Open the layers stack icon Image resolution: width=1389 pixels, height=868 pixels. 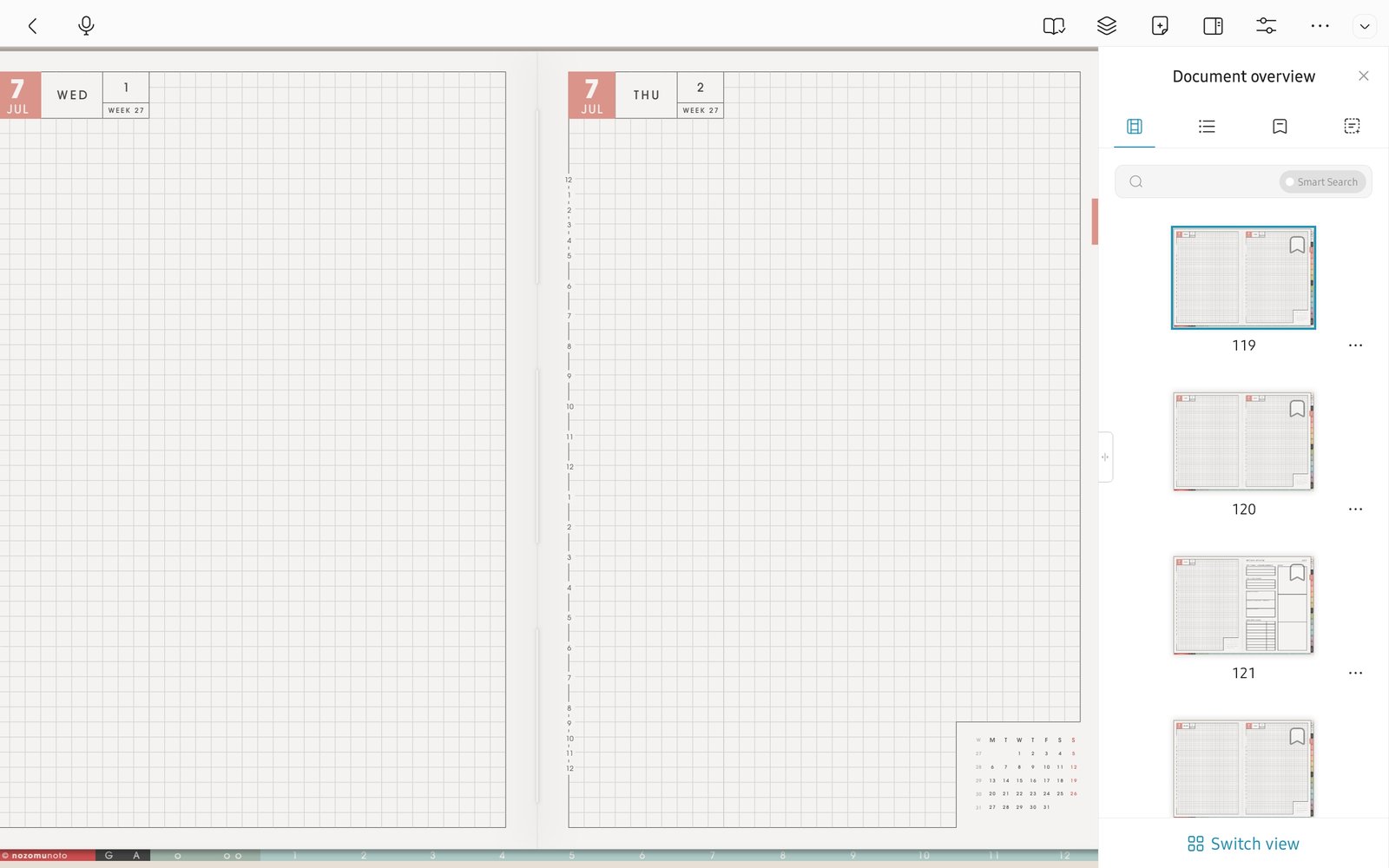pyautogui.click(x=1107, y=26)
